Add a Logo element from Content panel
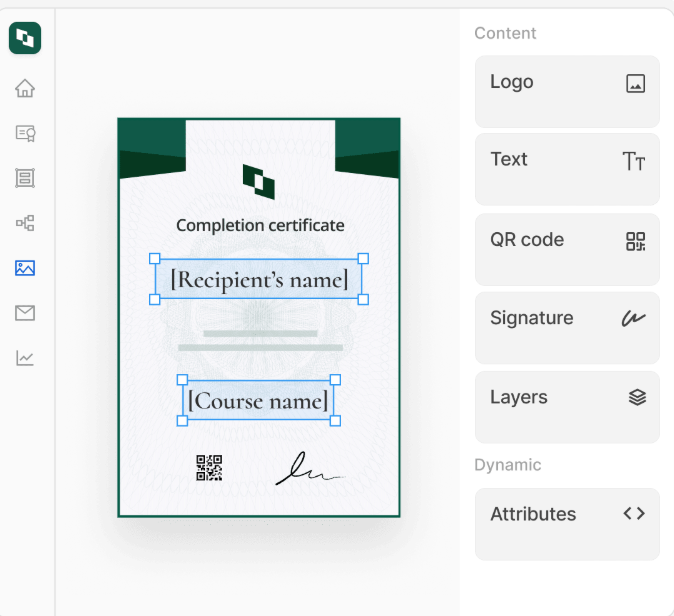The height and width of the screenshot is (616, 674). click(567, 91)
